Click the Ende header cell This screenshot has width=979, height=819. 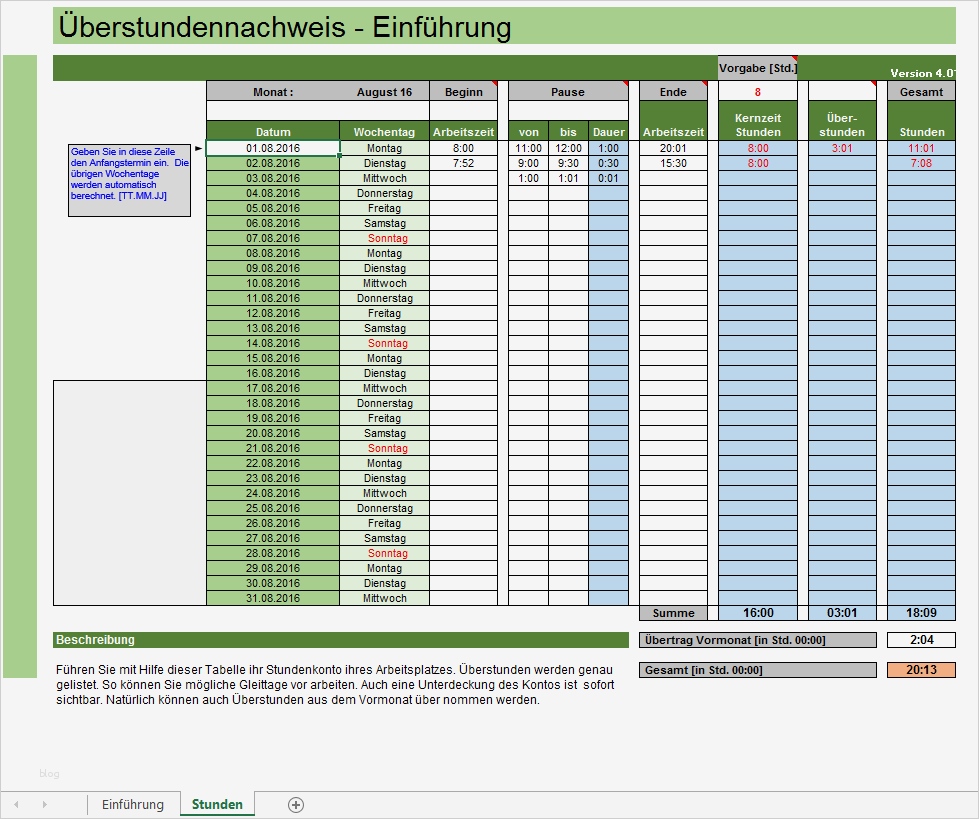point(673,92)
